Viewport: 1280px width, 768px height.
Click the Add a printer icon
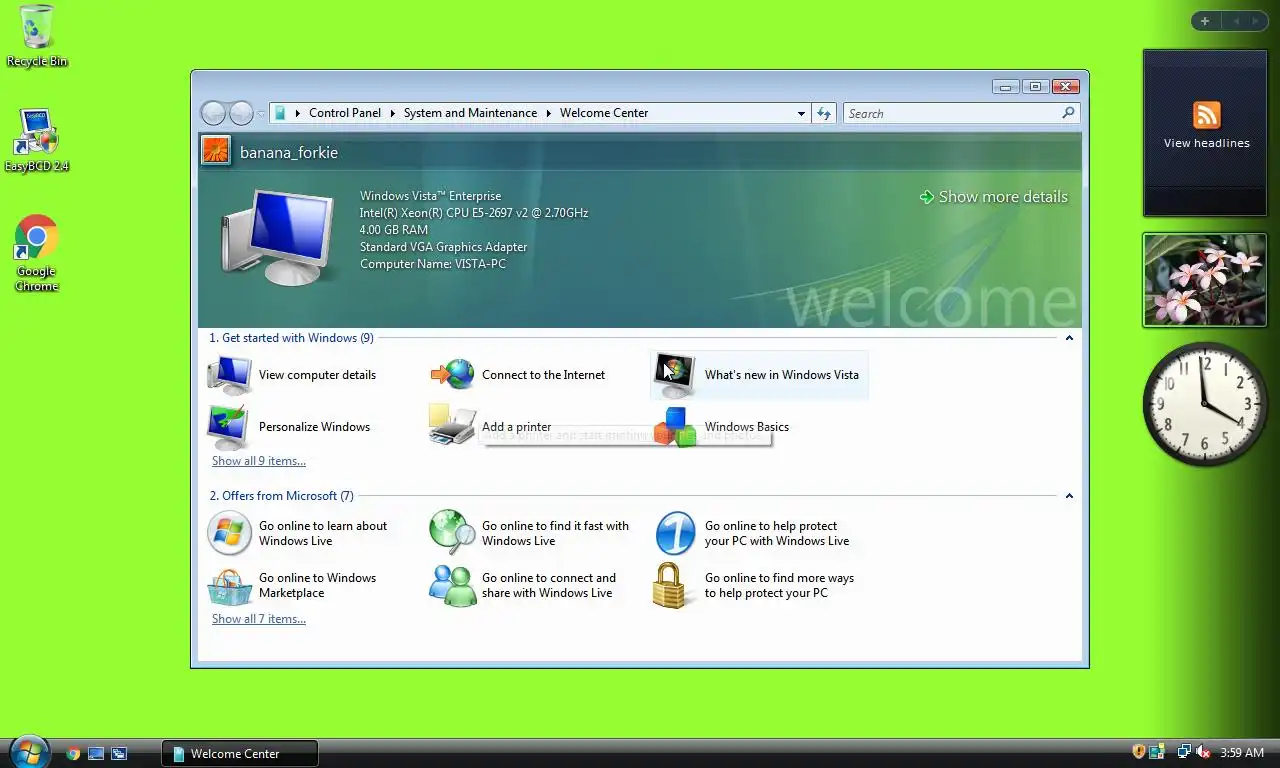pyautogui.click(x=453, y=425)
